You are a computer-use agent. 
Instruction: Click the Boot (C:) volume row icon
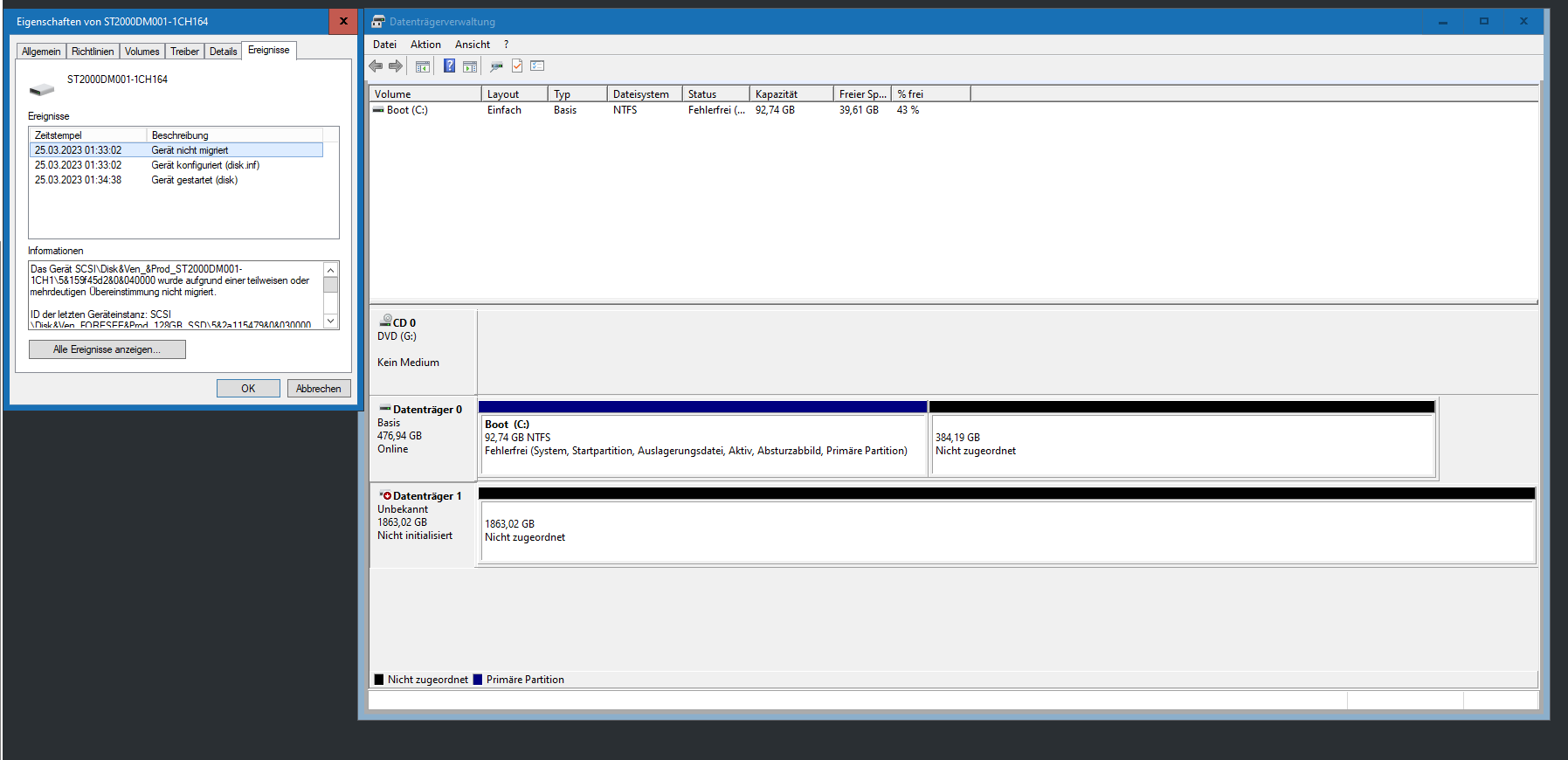click(378, 110)
